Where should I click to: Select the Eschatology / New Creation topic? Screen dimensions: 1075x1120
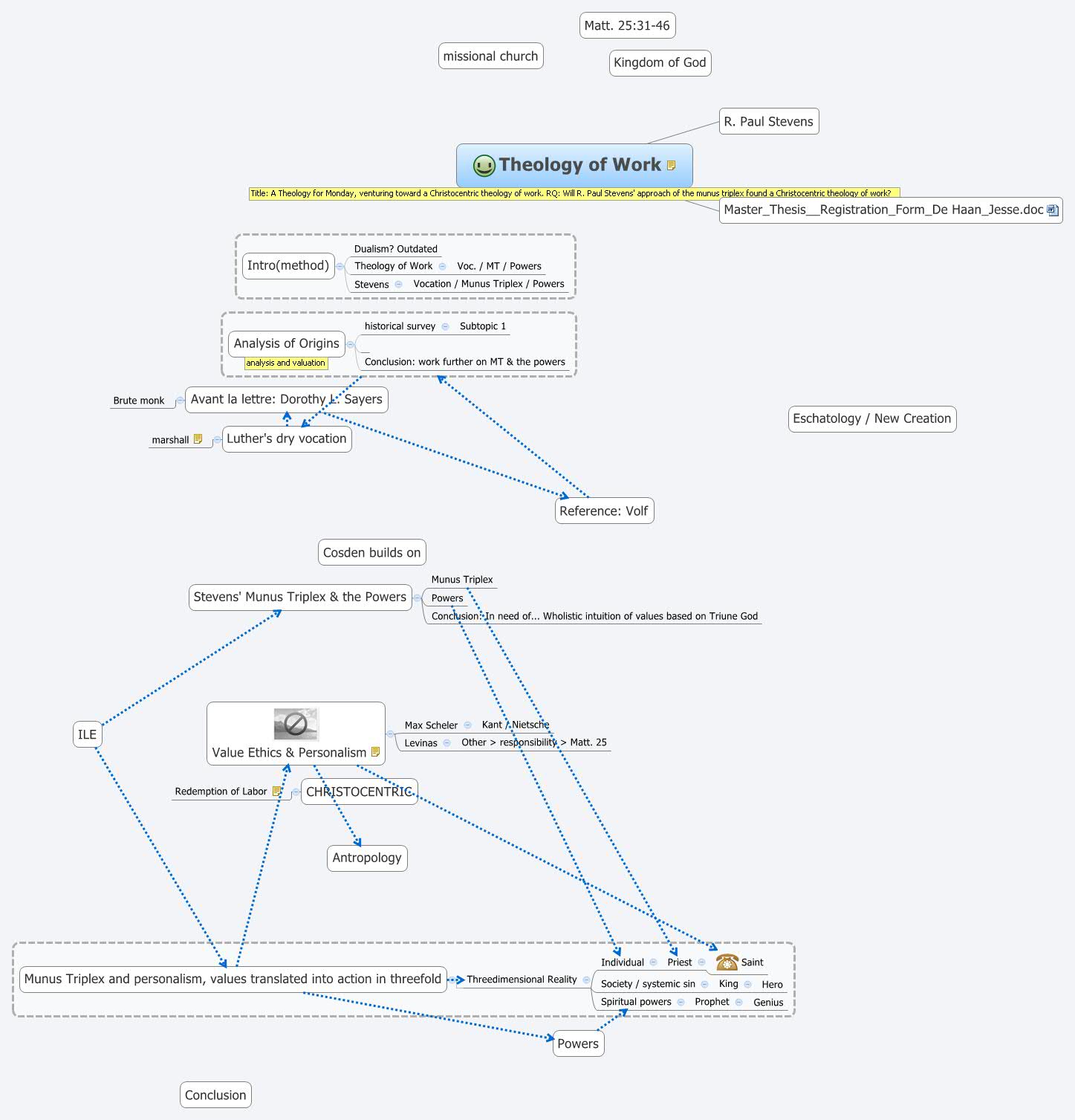[871, 418]
